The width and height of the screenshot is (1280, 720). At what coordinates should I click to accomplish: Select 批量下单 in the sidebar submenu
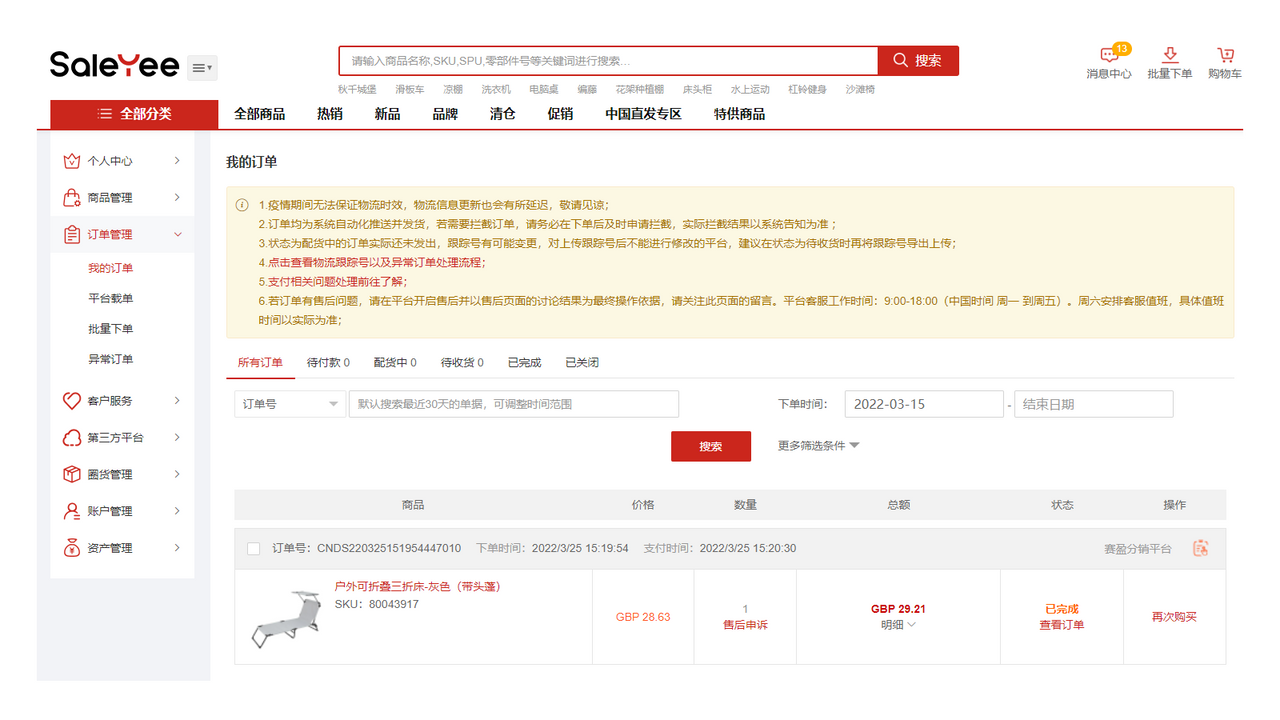pyautogui.click(x=110, y=329)
